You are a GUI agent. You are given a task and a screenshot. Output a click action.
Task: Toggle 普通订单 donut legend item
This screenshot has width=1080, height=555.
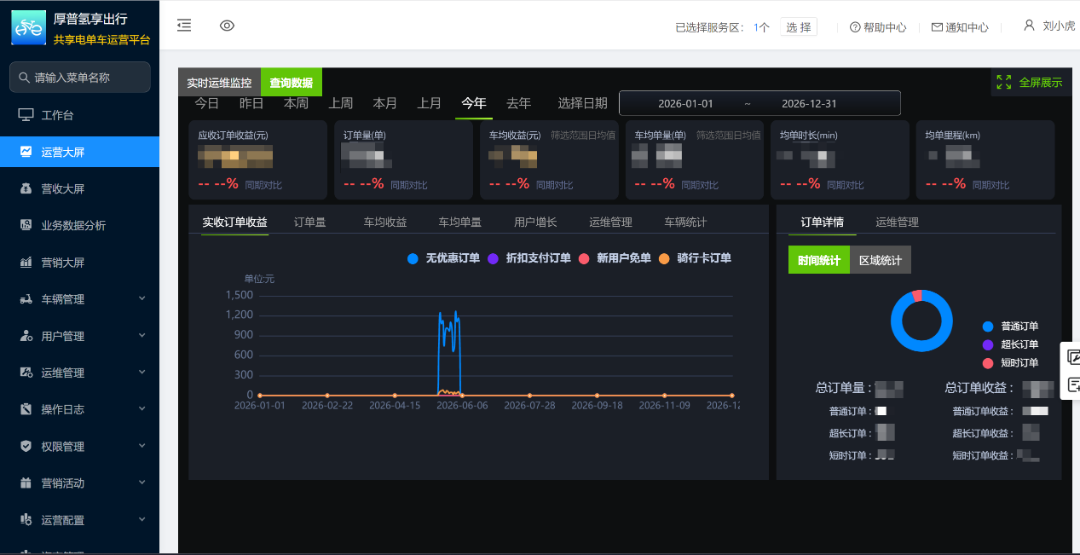pos(1010,326)
